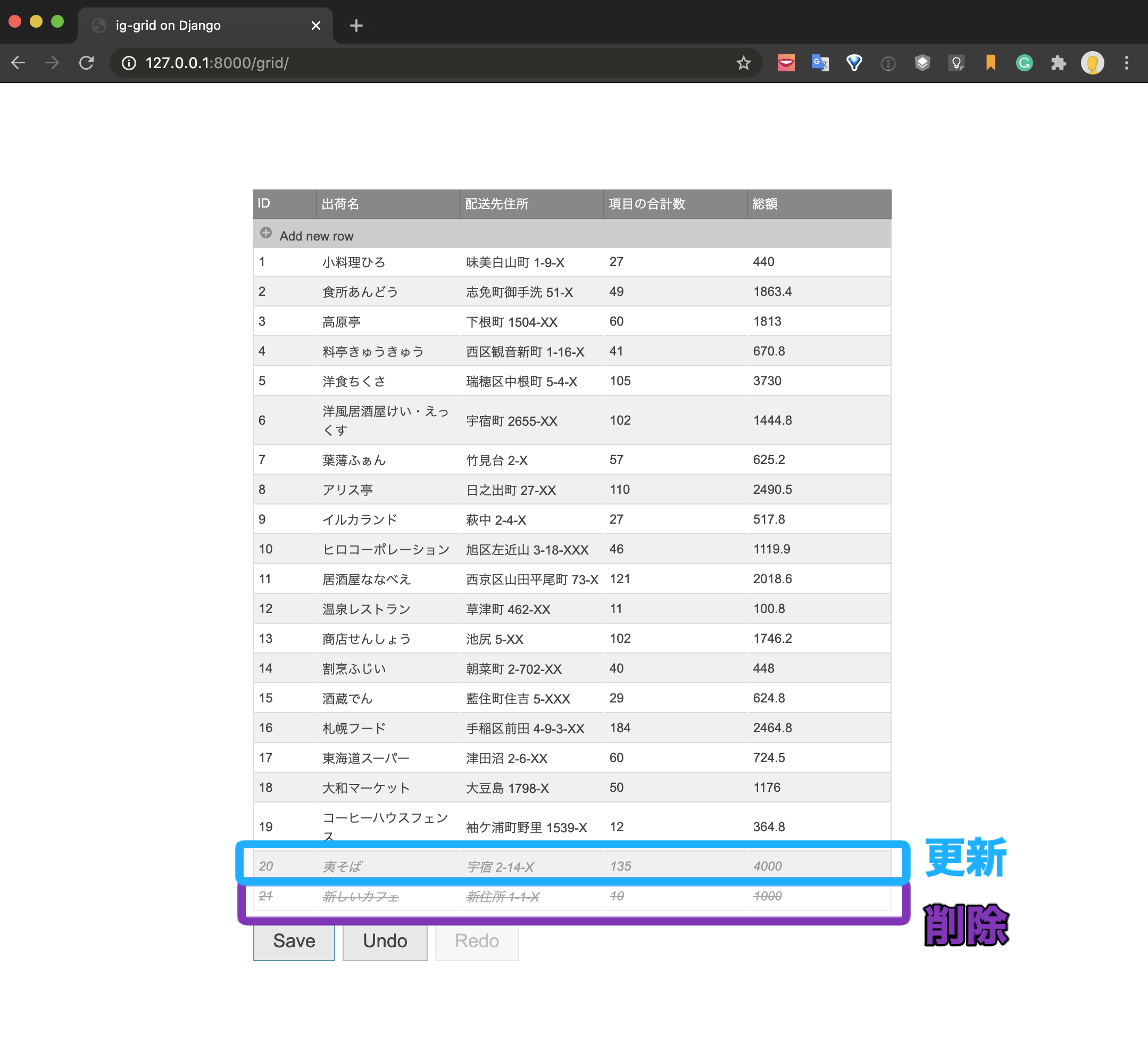The height and width of the screenshot is (1042, 1148).
Task: Navigate back in the browser
Action: point(18,63)
